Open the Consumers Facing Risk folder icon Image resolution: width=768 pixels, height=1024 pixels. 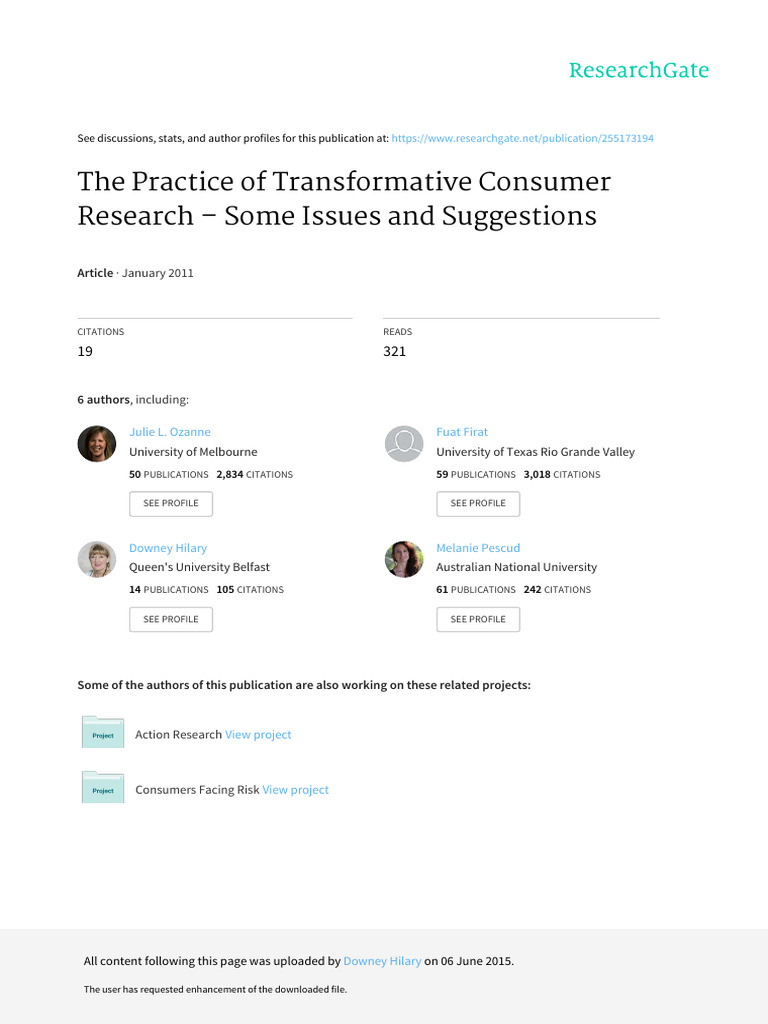pos(103,787)
